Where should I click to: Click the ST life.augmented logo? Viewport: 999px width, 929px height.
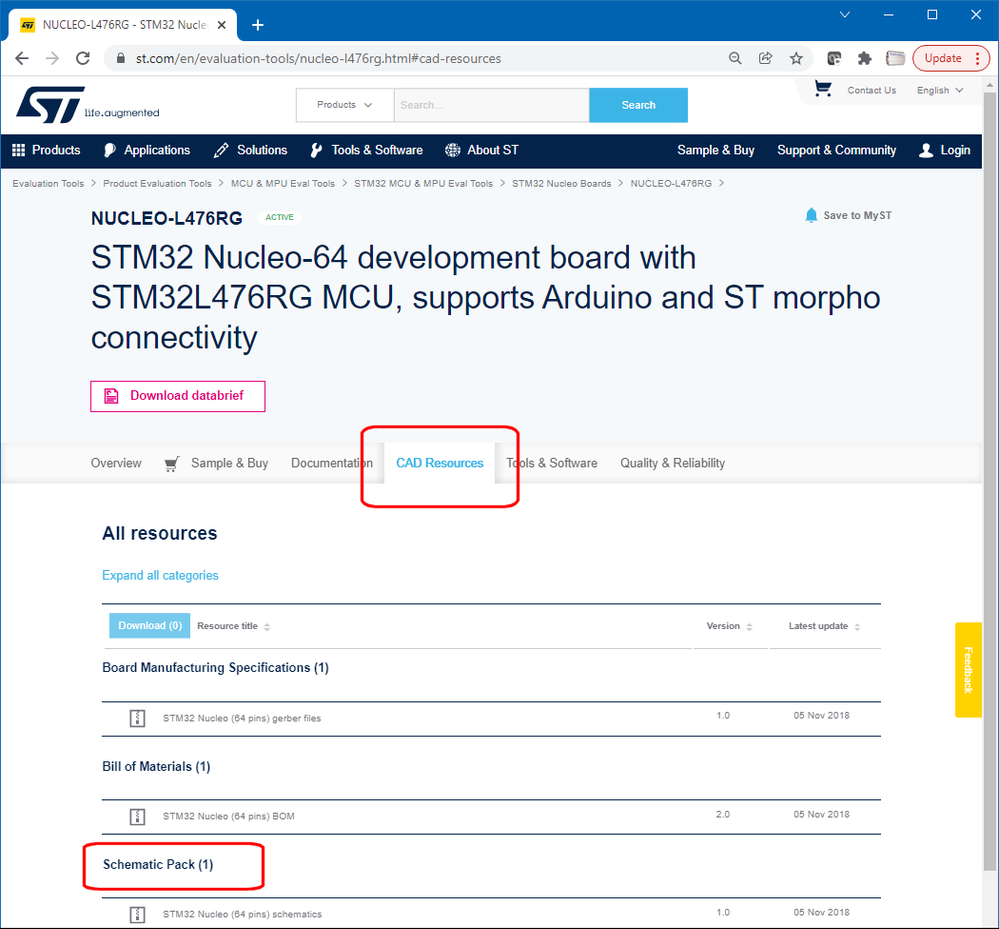pyautogui.click(x=87, y=105)
